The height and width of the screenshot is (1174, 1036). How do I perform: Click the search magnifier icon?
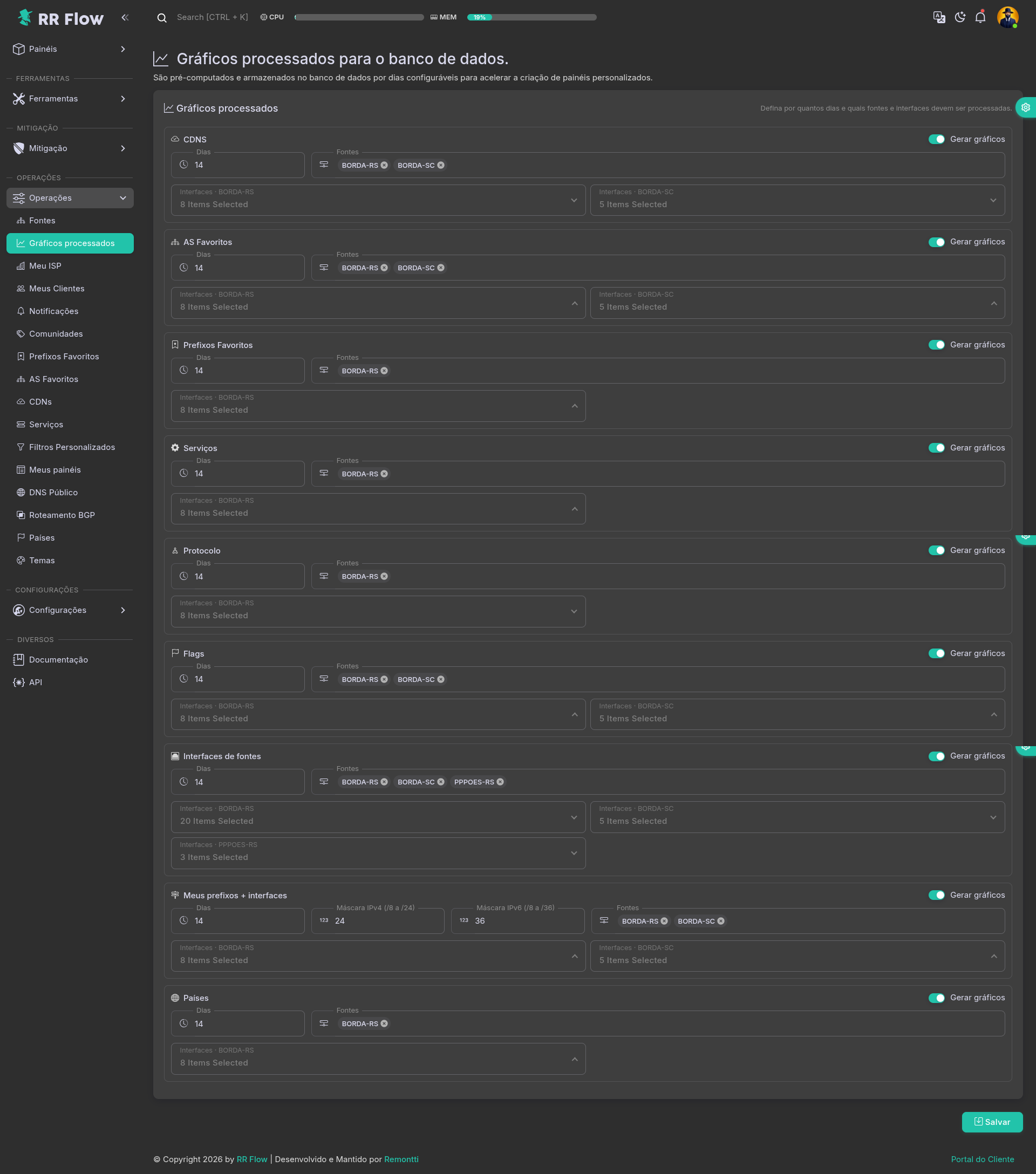click(162, 18)
